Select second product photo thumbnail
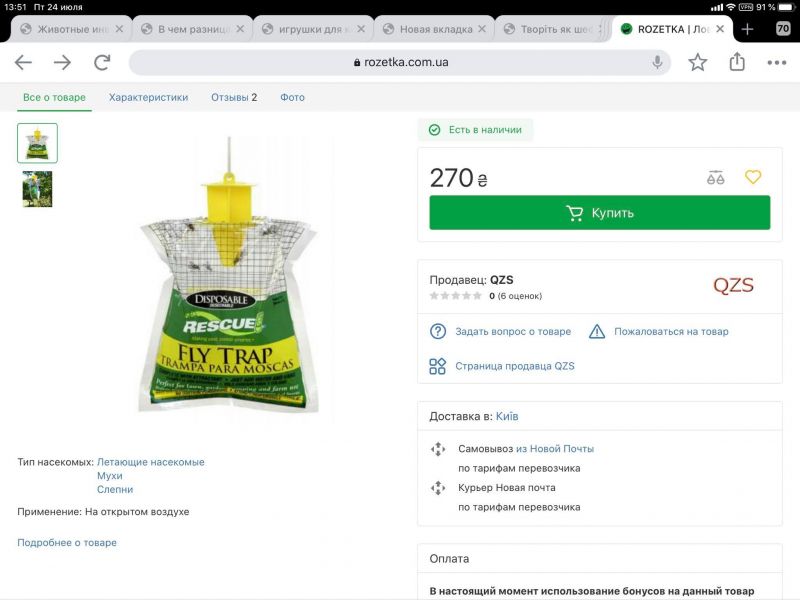 37,189
